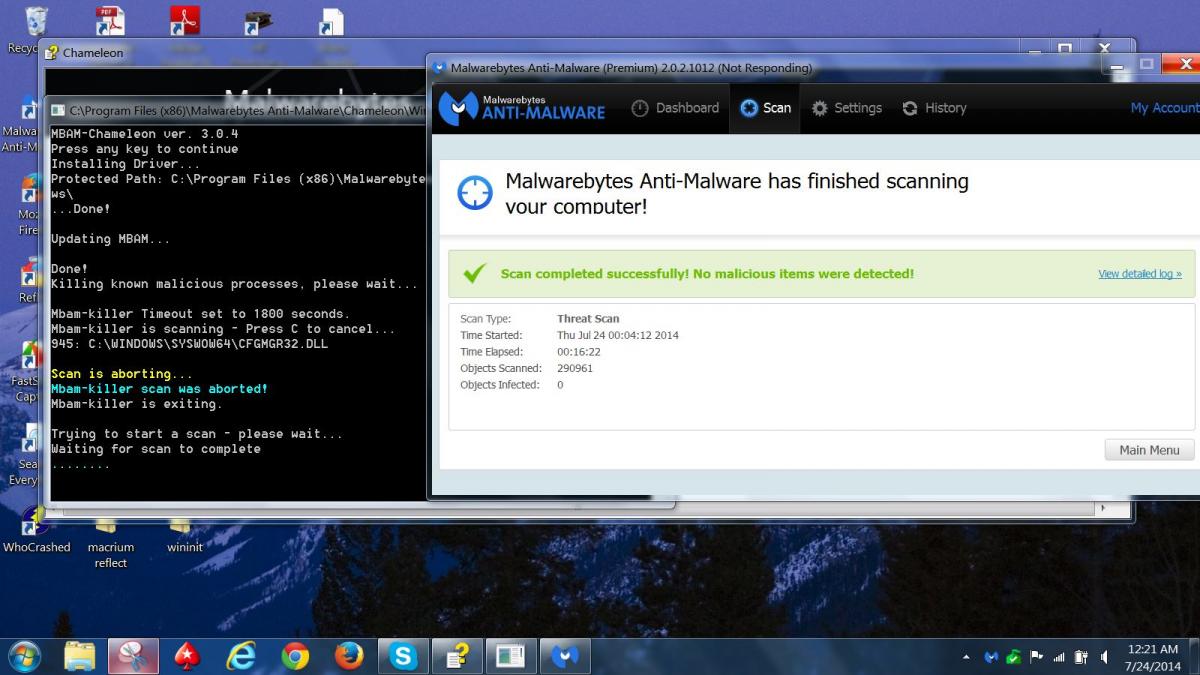Switch to the Chameleon question-mark taskbar button
This screenshot has height=675, width=1200.
pos(457,656)
